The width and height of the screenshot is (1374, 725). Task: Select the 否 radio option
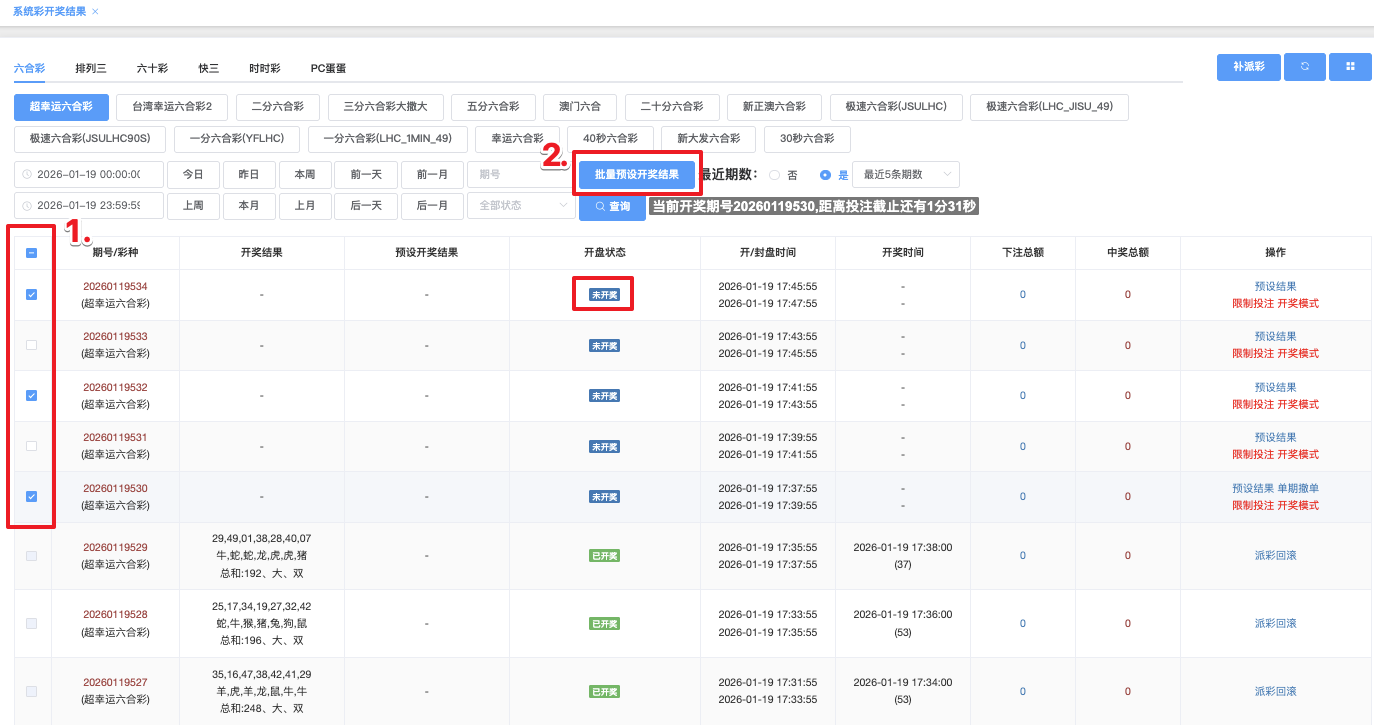[774, 175]
